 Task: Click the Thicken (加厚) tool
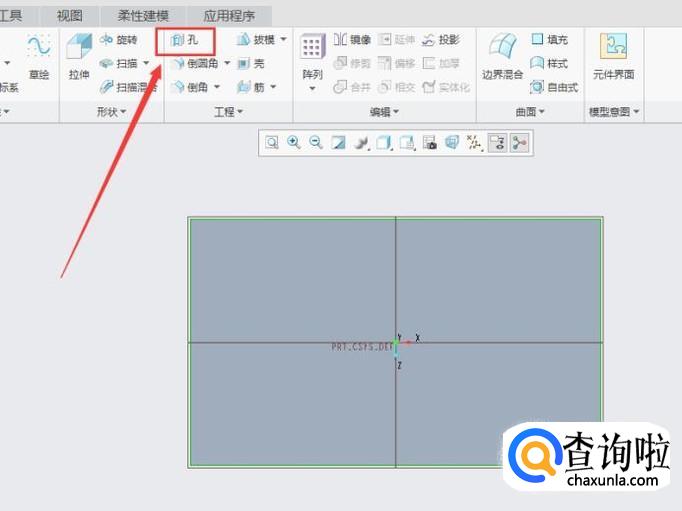click(x=441, y=63)
